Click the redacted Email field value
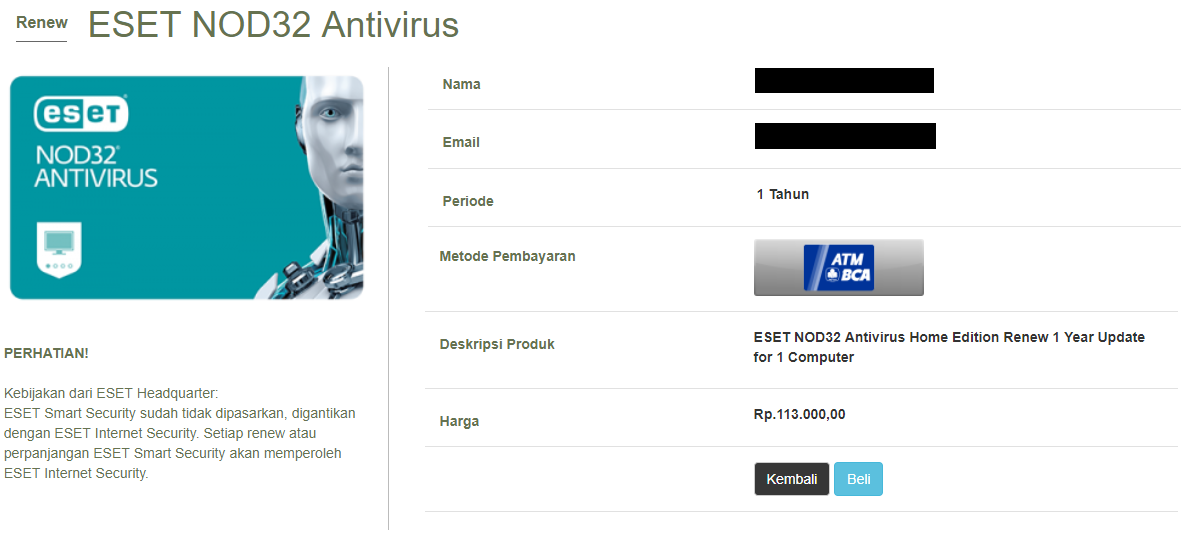1204x544 pixels. (845, 136)
